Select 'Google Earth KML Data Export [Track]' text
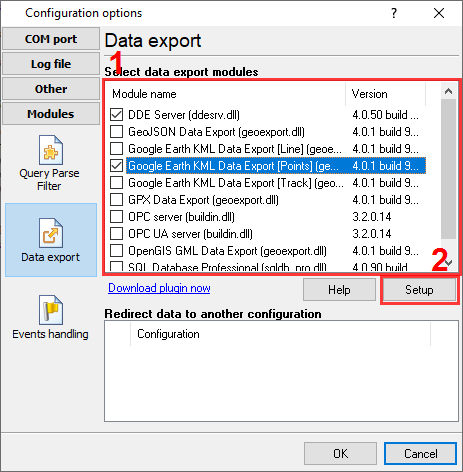The width and height of the screenshot is (463, 472). (236, 183)
